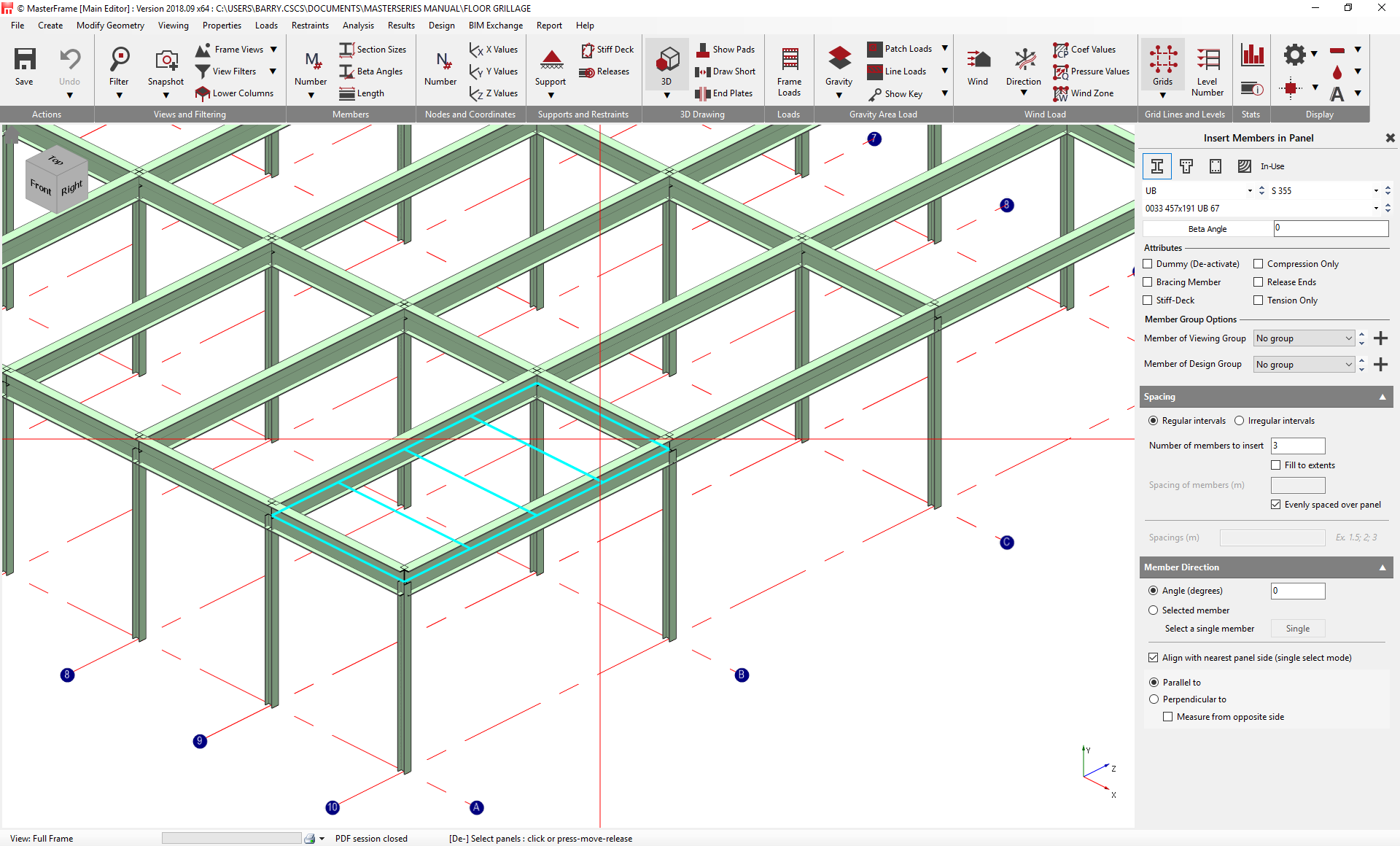Open the Modify Geometry menu
This screenshot has height=846, width=1400.
point(110,26)
